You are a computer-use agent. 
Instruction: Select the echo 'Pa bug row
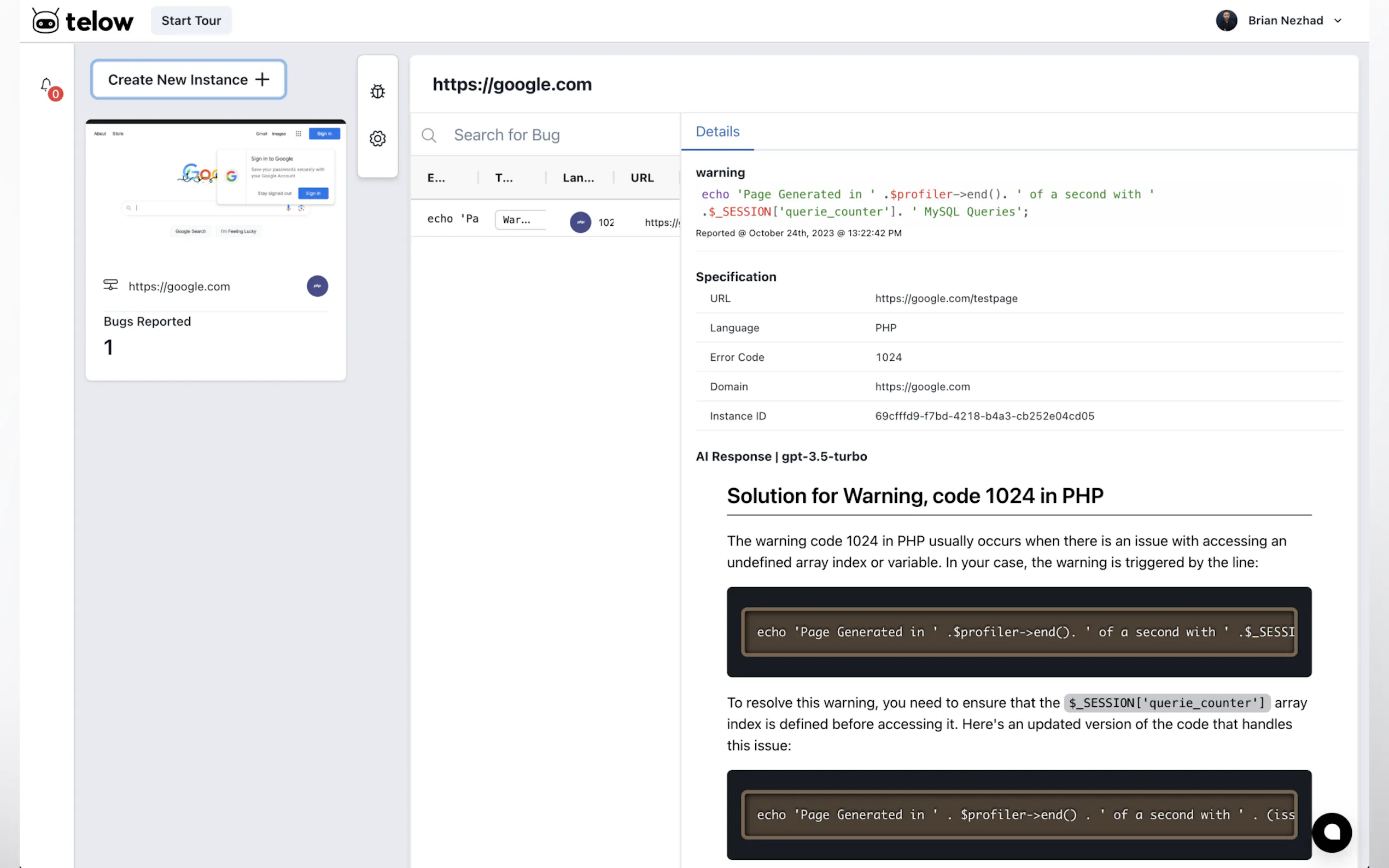pos(453,219)
